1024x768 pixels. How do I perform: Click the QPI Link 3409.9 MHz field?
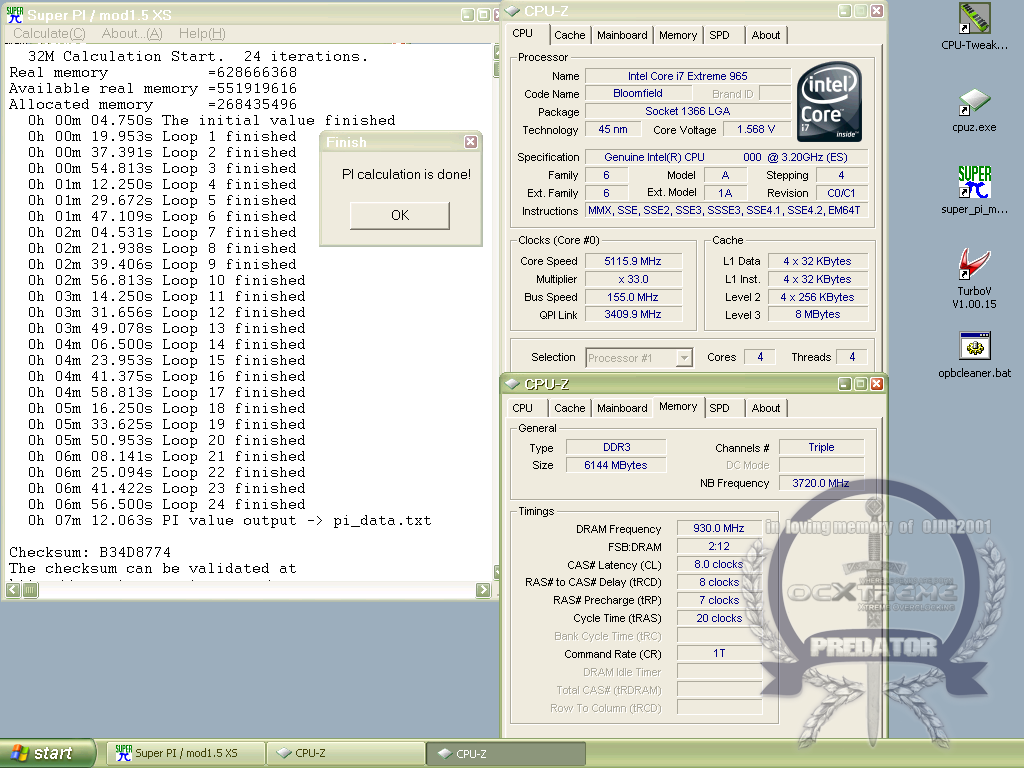click(633, 315)
